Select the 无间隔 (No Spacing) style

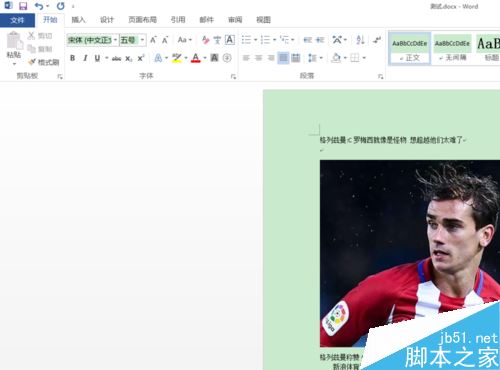pos(452,49)
